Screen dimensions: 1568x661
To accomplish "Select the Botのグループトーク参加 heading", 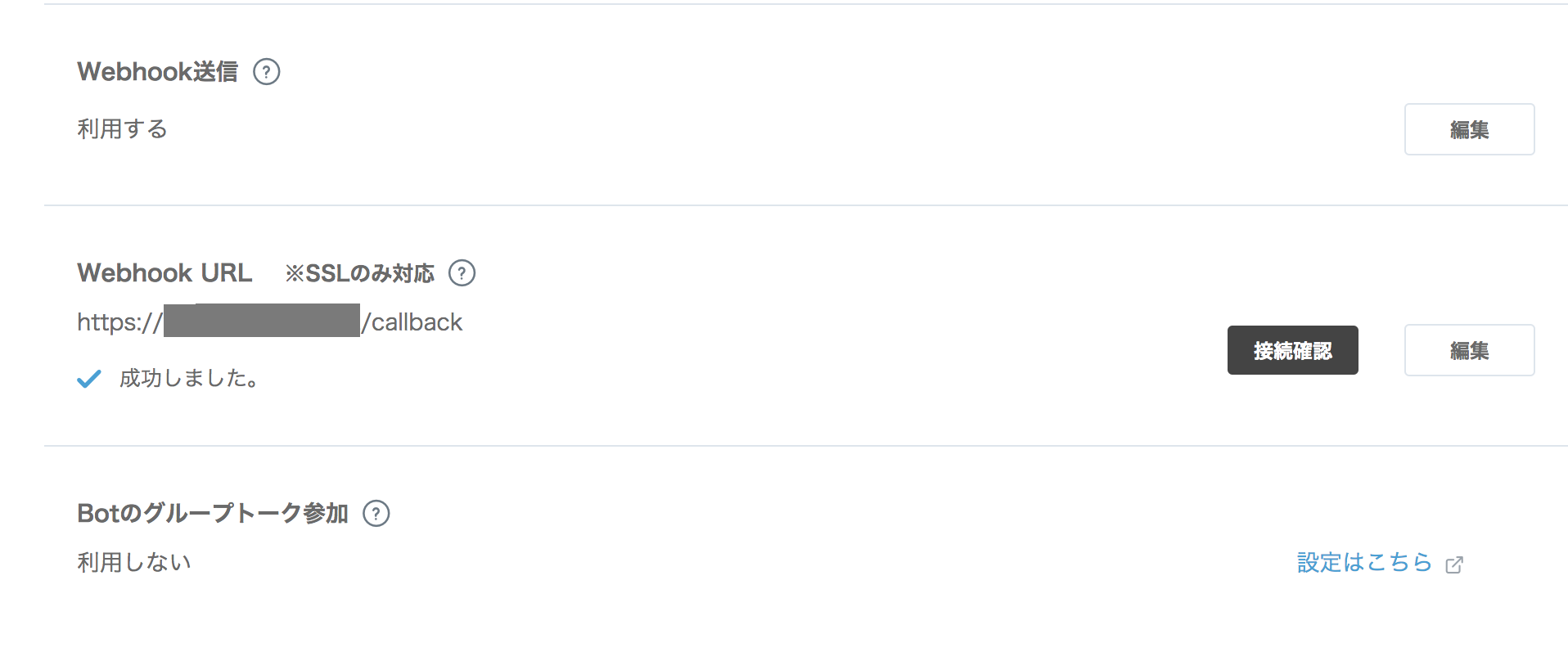I will (213, 514).
